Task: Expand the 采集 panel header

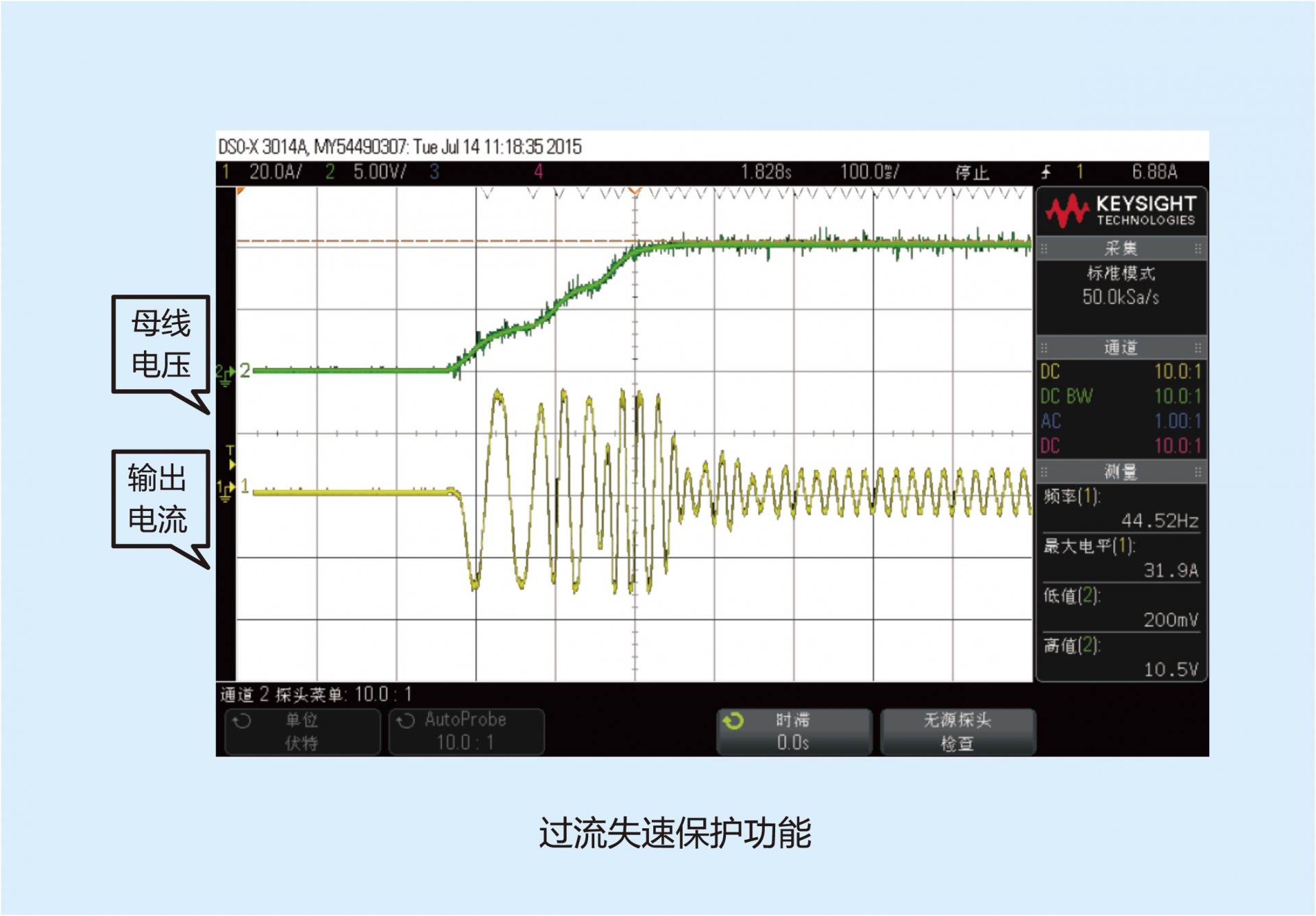Action: click(x=1121, y=248)
